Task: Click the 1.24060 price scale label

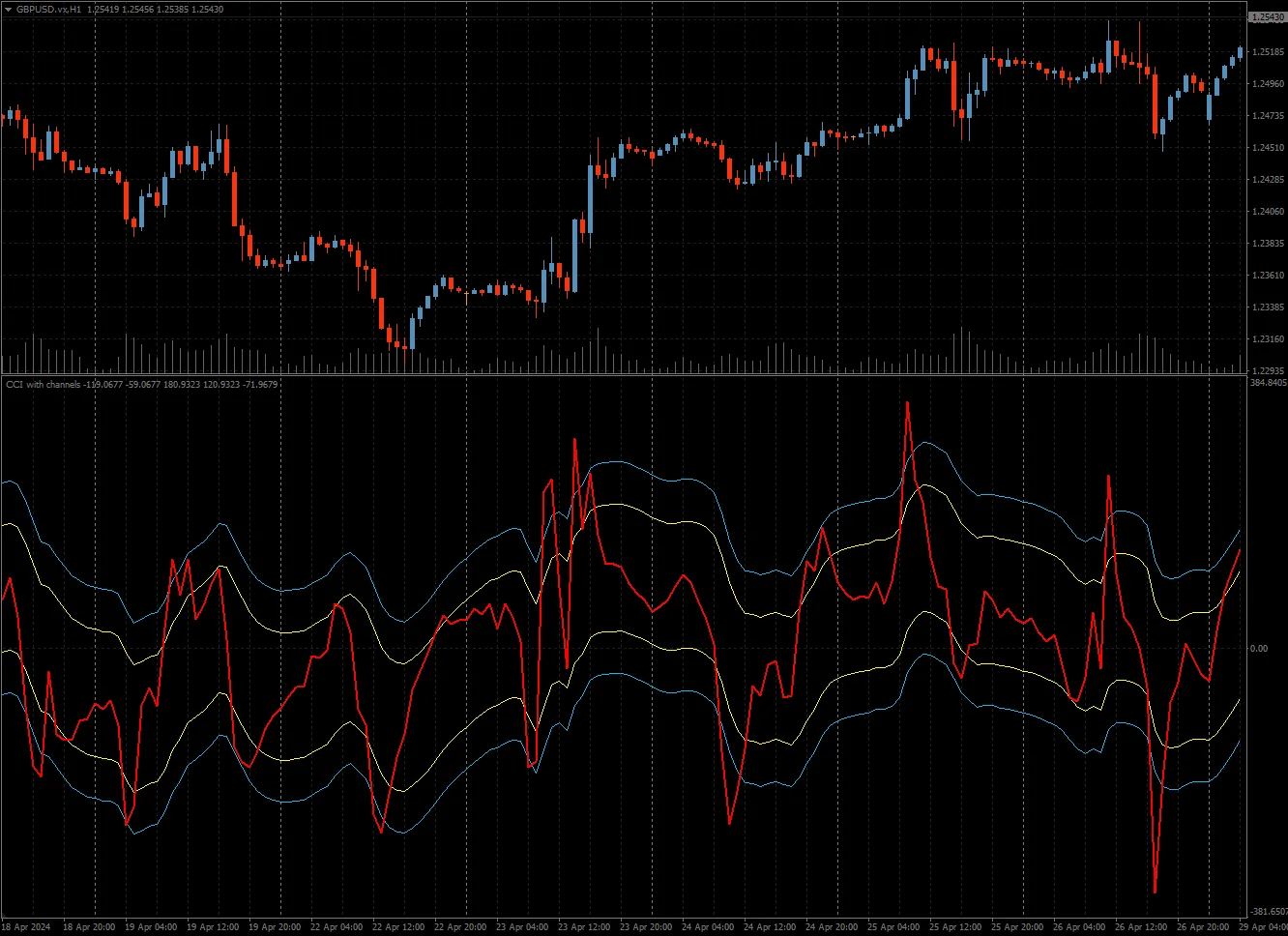Action: [1268, 212]
